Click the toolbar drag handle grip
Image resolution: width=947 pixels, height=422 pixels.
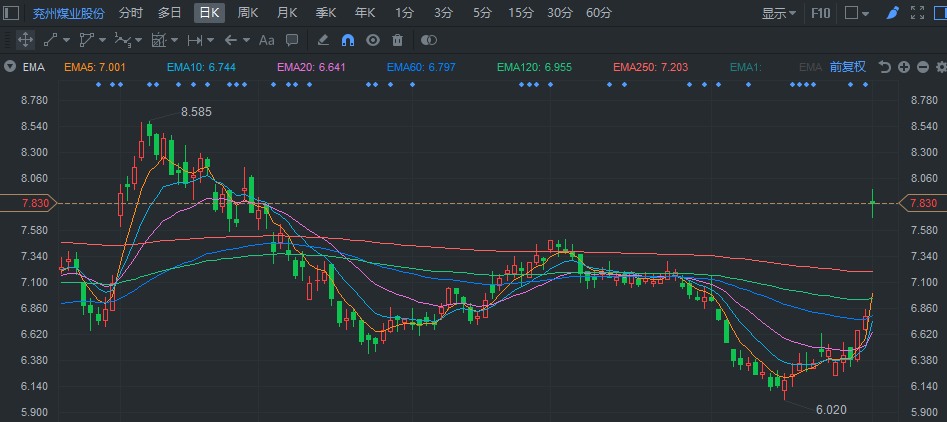[x=7, y=40]
